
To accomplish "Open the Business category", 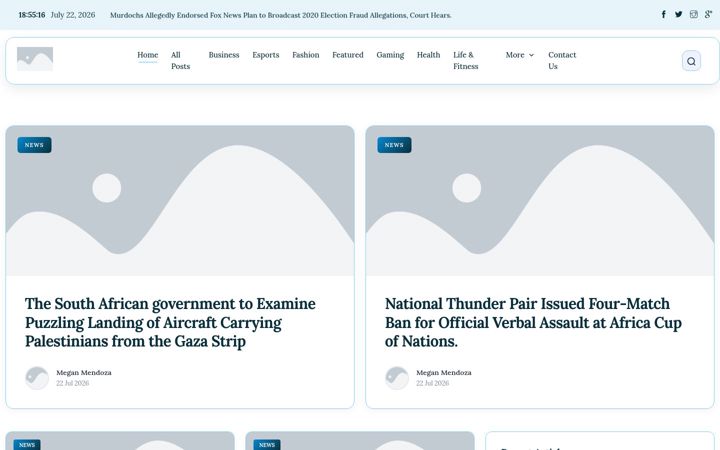I will click(x=224, y=55).
